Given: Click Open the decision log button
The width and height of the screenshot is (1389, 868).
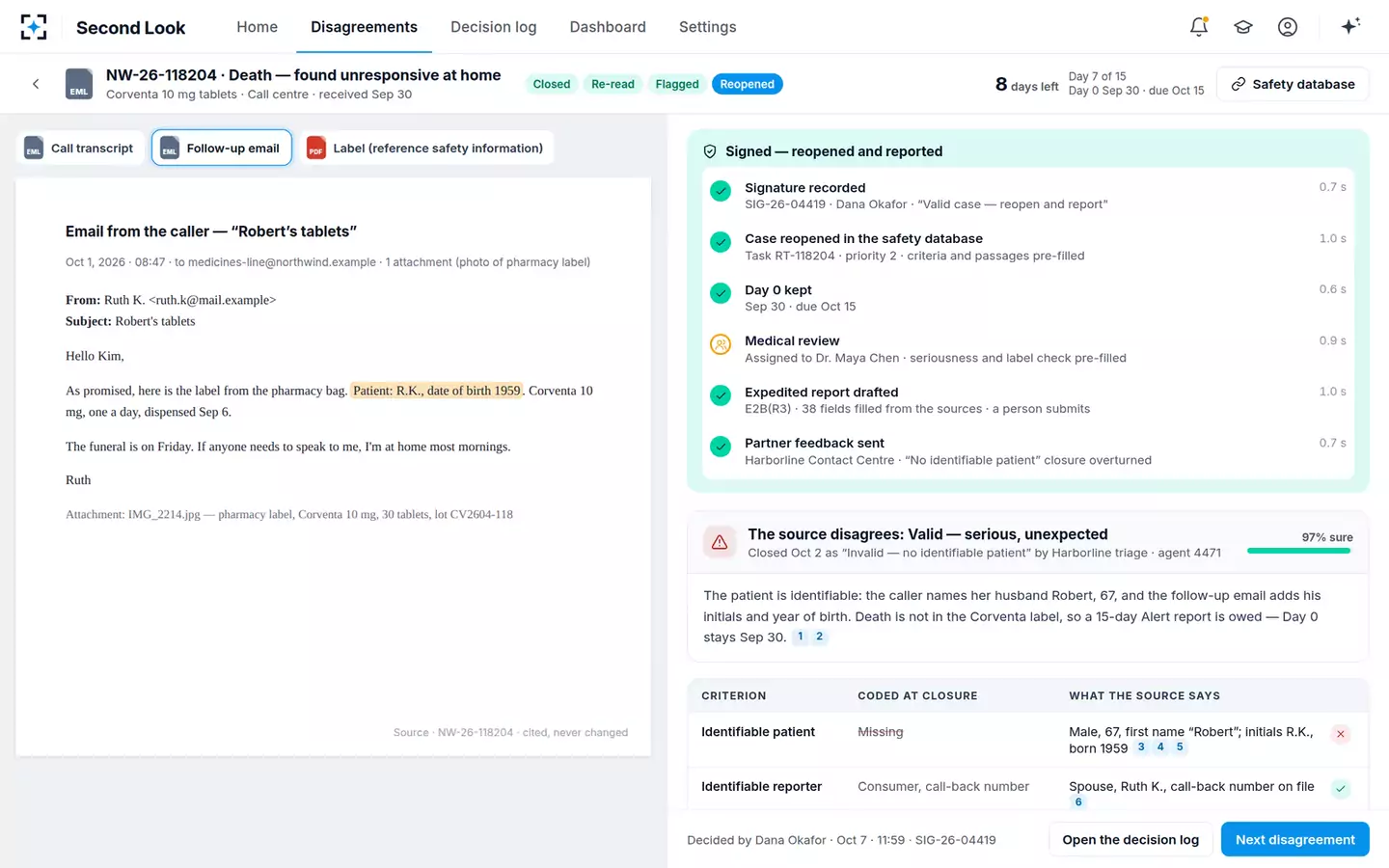Looking at the screenshot, I should 1130,840.
